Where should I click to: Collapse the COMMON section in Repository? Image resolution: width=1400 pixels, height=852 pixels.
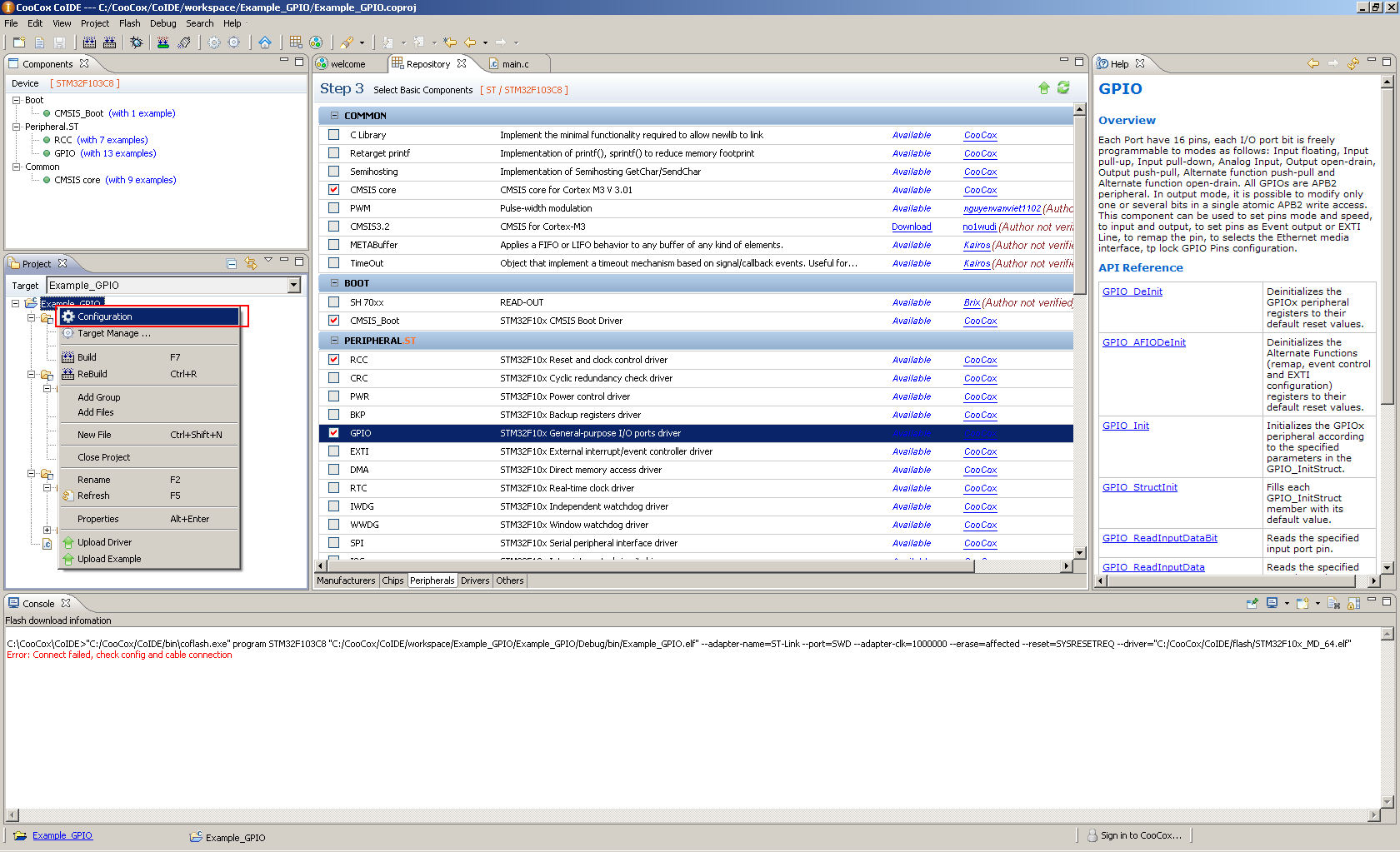coord(335,116)
